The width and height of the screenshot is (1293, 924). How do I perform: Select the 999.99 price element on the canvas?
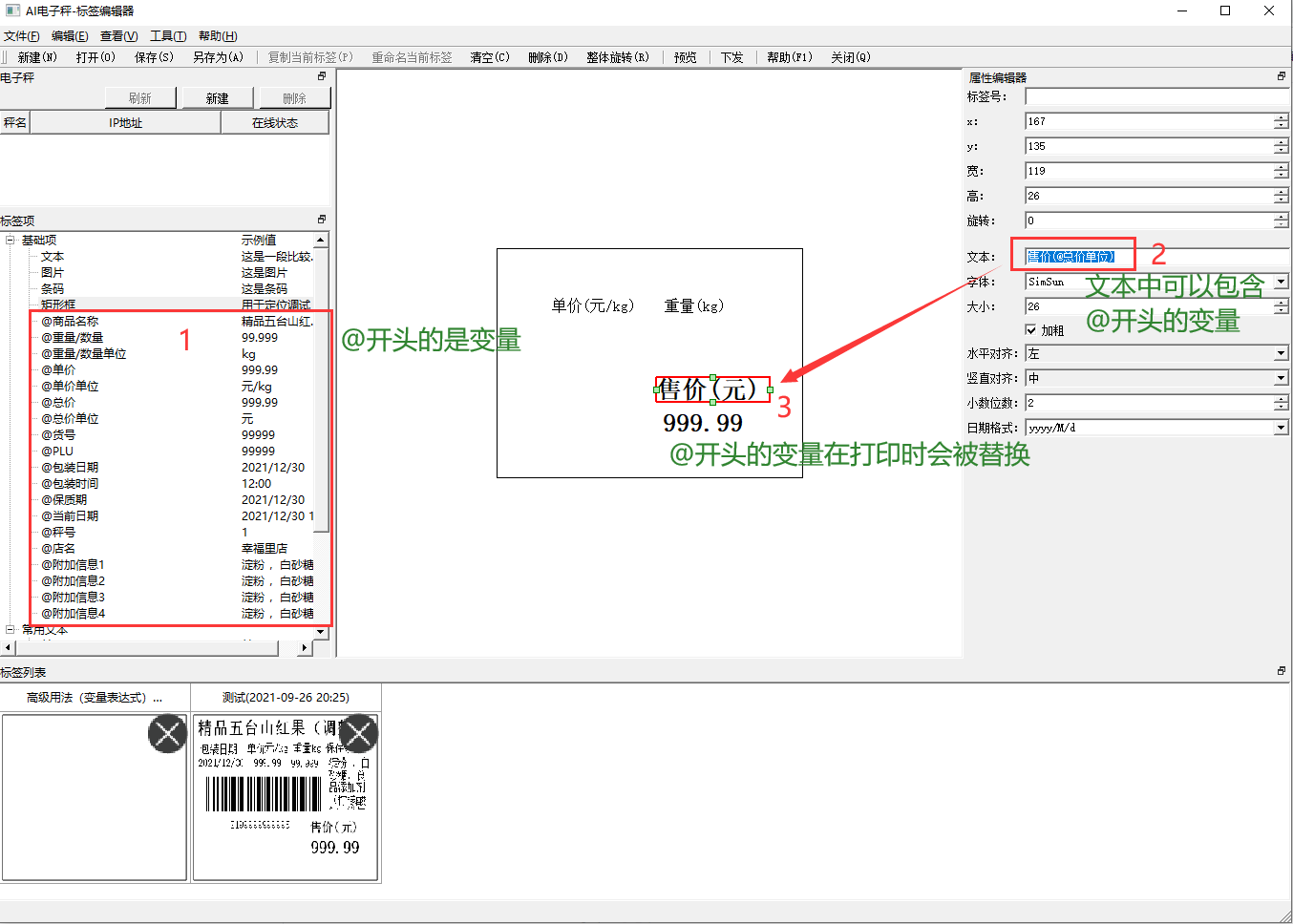(703, 423)
